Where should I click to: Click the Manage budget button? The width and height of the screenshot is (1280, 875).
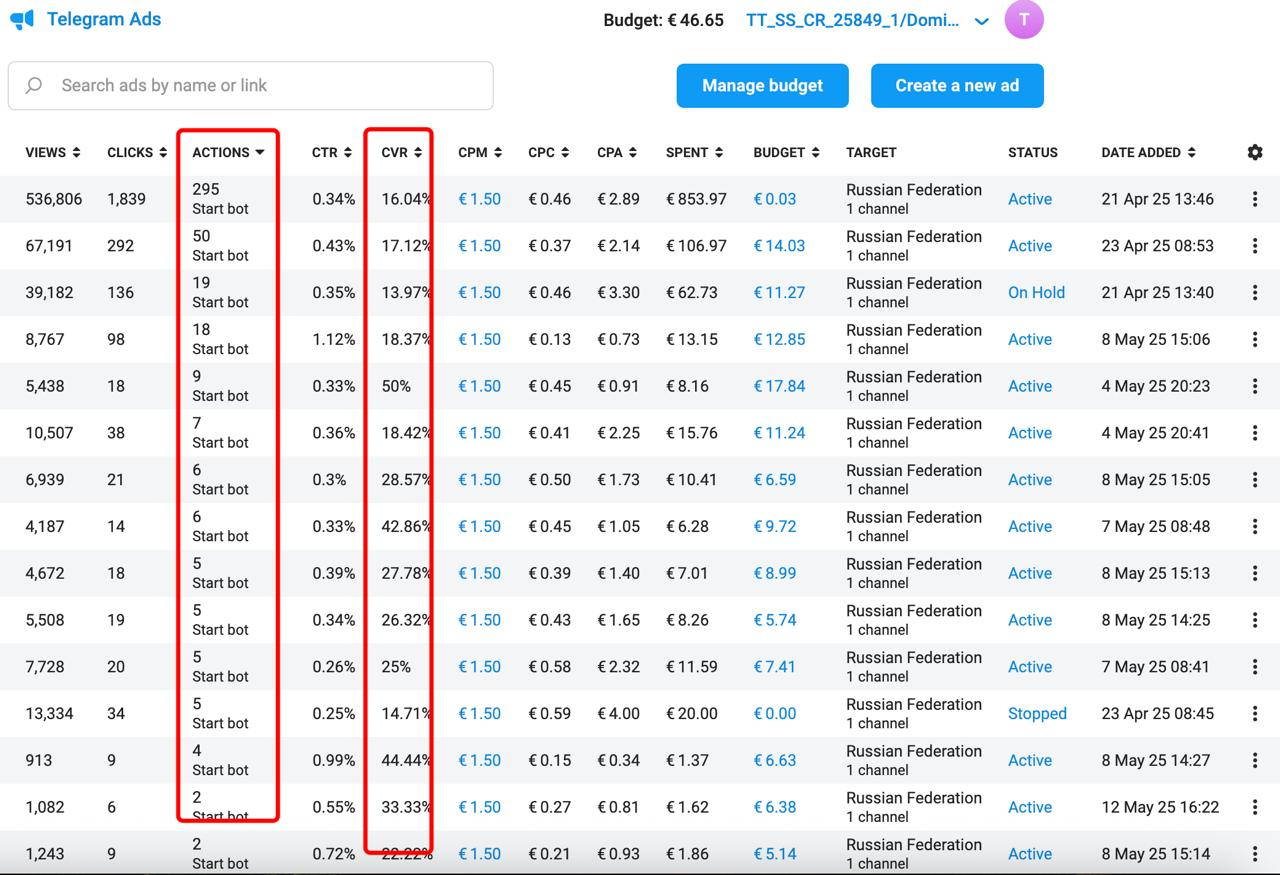(762, 86)
